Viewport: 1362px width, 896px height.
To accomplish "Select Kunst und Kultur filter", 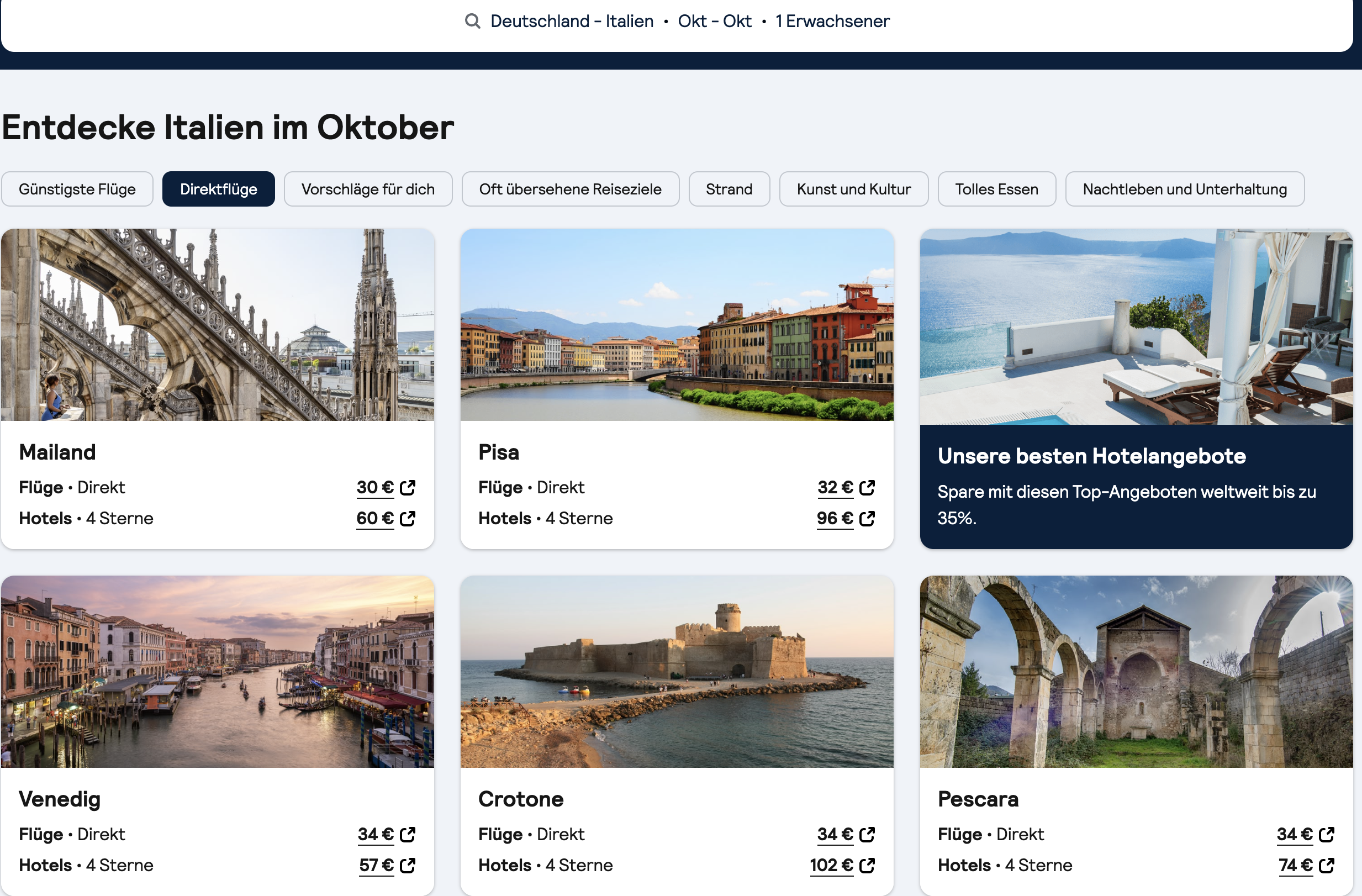I will (853, 189).
